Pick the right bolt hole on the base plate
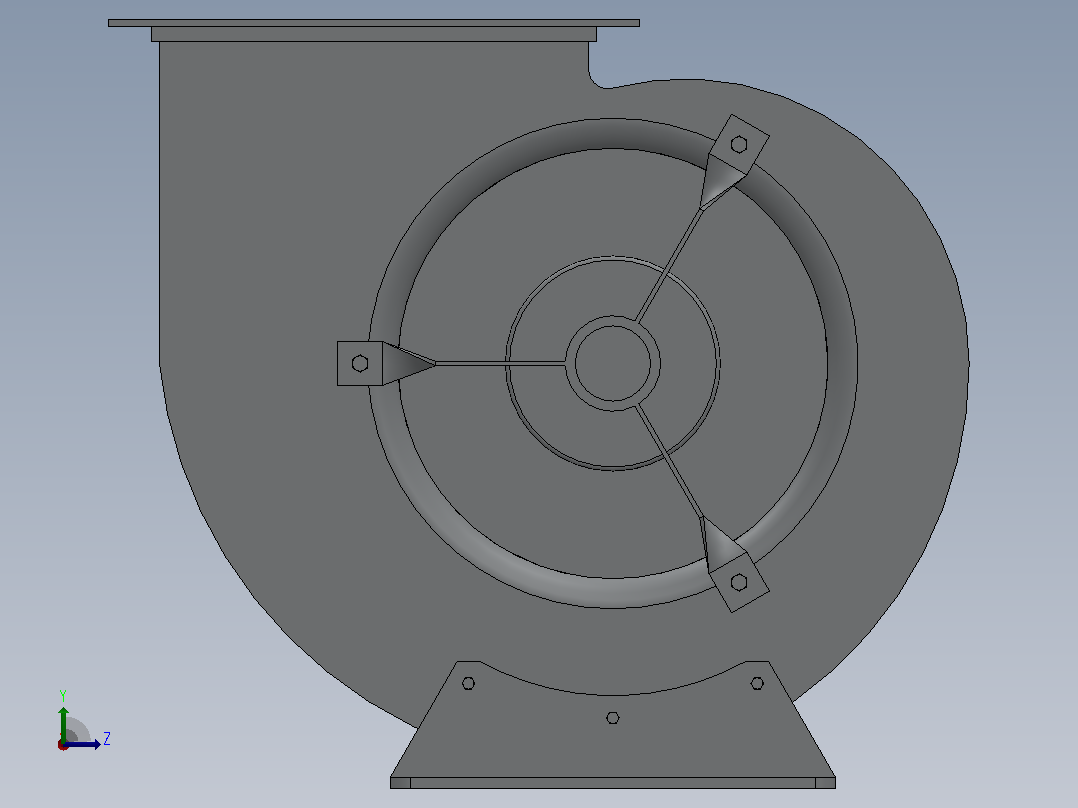Screen dimensions: 1078x808 coord(757,683)
